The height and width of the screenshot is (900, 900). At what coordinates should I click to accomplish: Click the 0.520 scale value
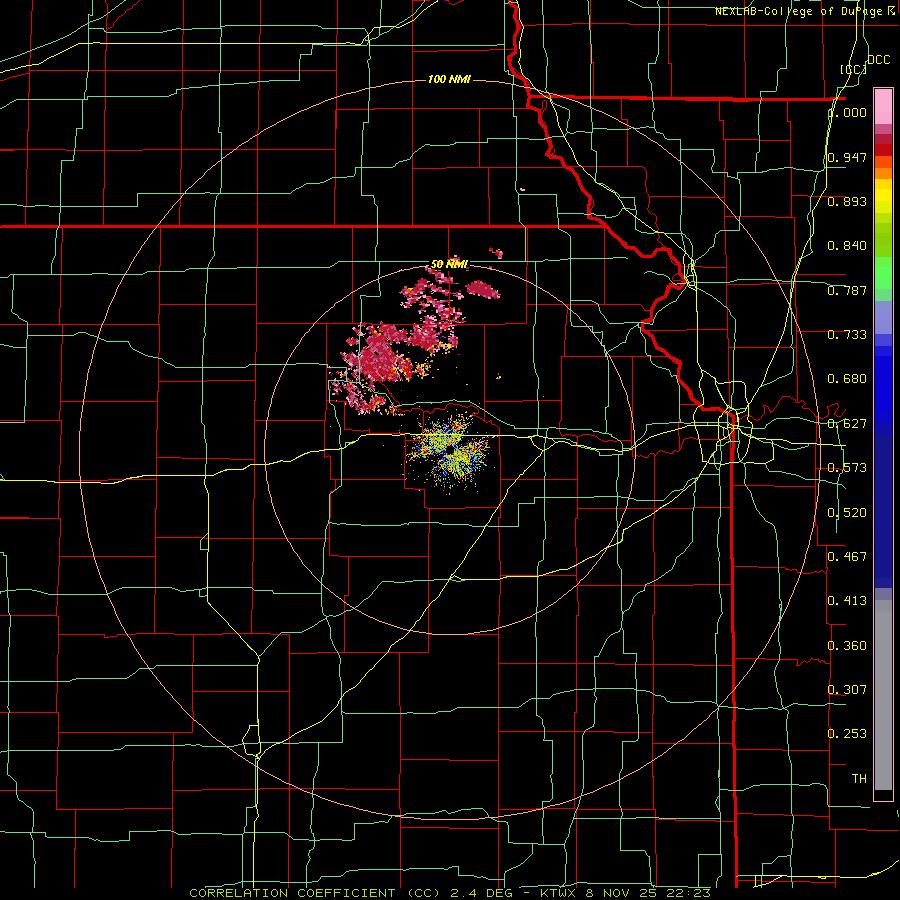[x=847, y=513]
